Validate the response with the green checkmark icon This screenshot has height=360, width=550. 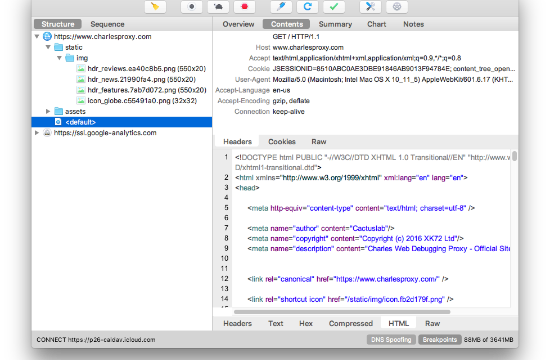coord(334,7)
